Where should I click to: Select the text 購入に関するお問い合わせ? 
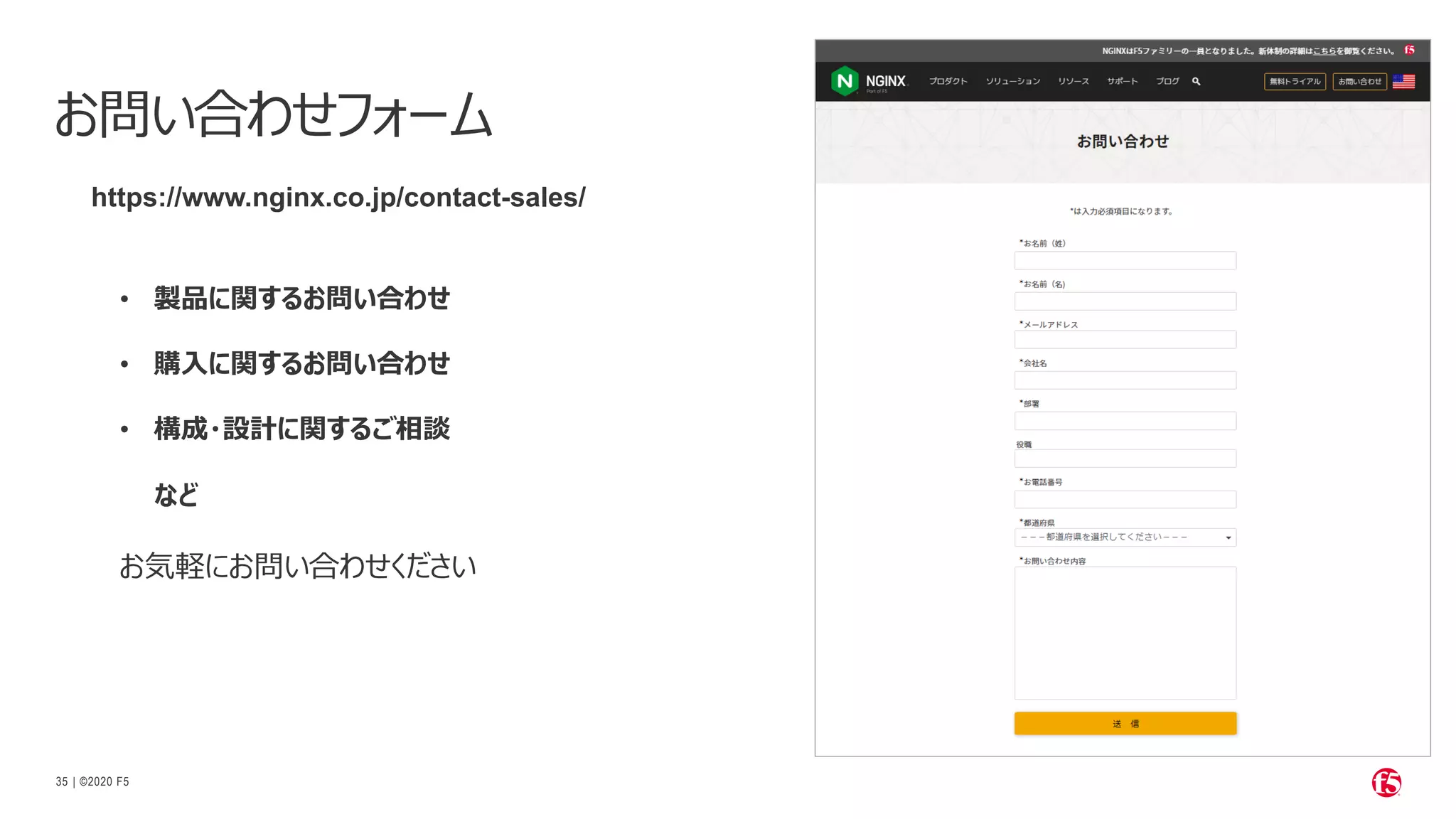(x=301, y=363)
